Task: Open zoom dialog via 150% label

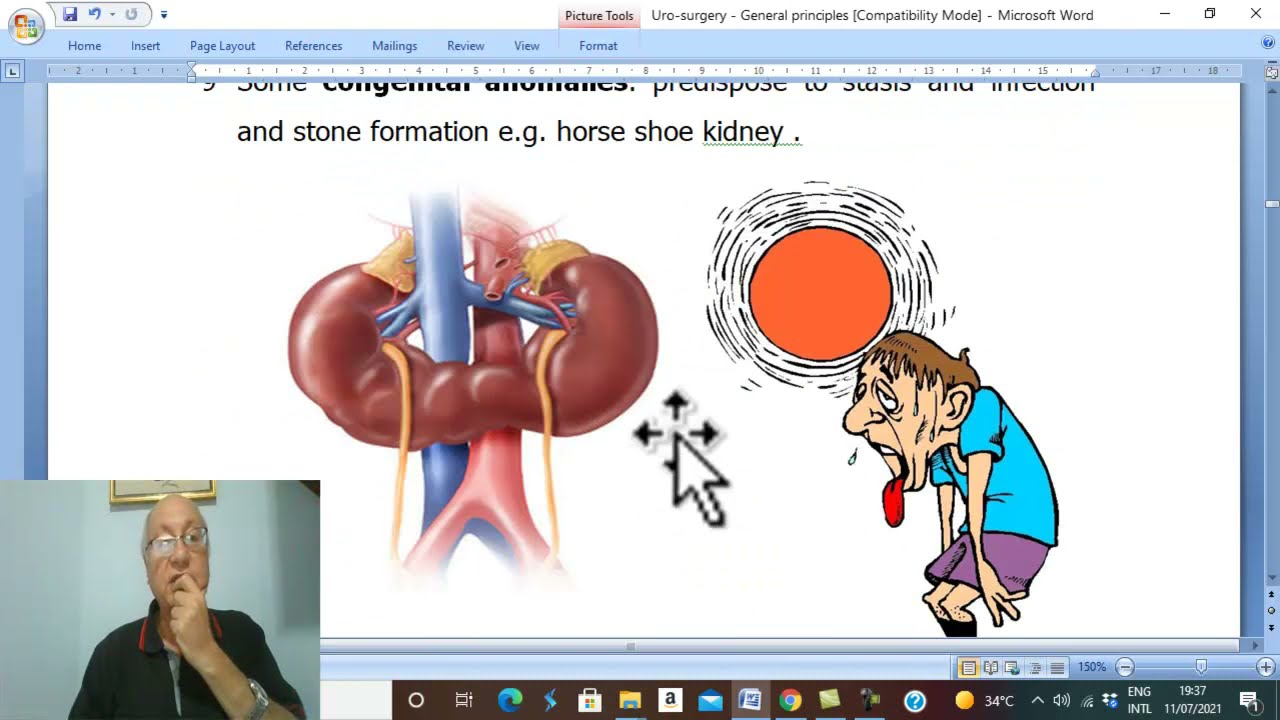Action: [1091, 667]
